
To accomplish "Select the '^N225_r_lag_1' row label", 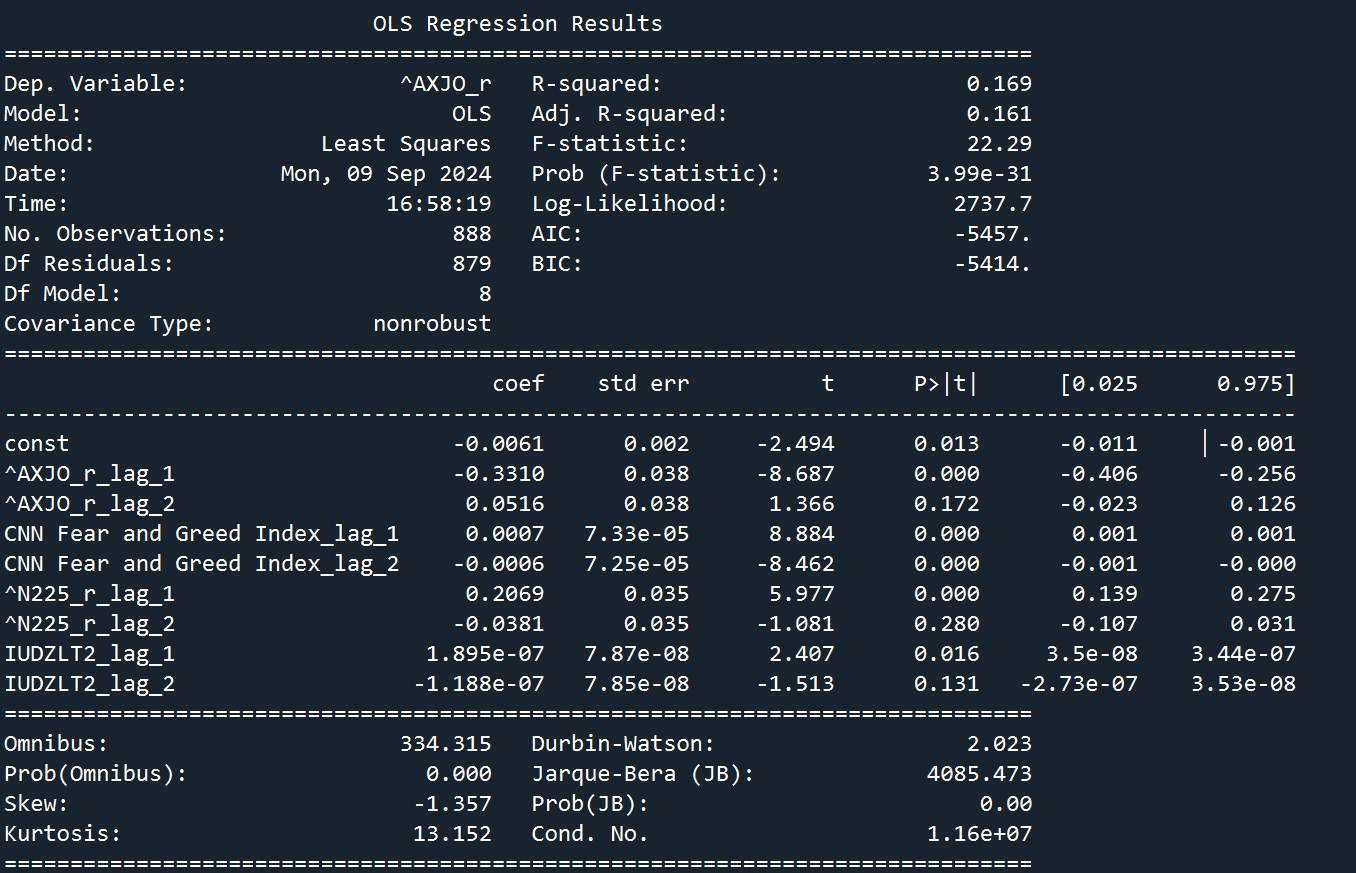I will [89, 594].
